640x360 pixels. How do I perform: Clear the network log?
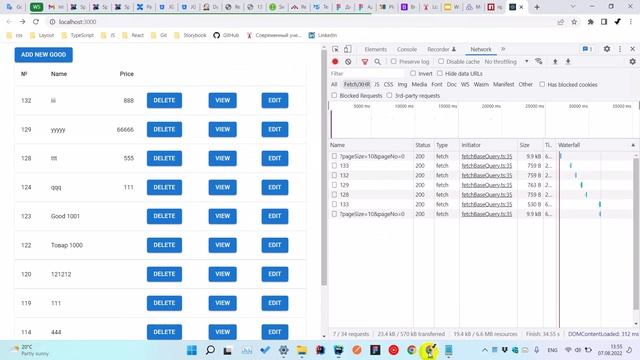click(348, 62)
